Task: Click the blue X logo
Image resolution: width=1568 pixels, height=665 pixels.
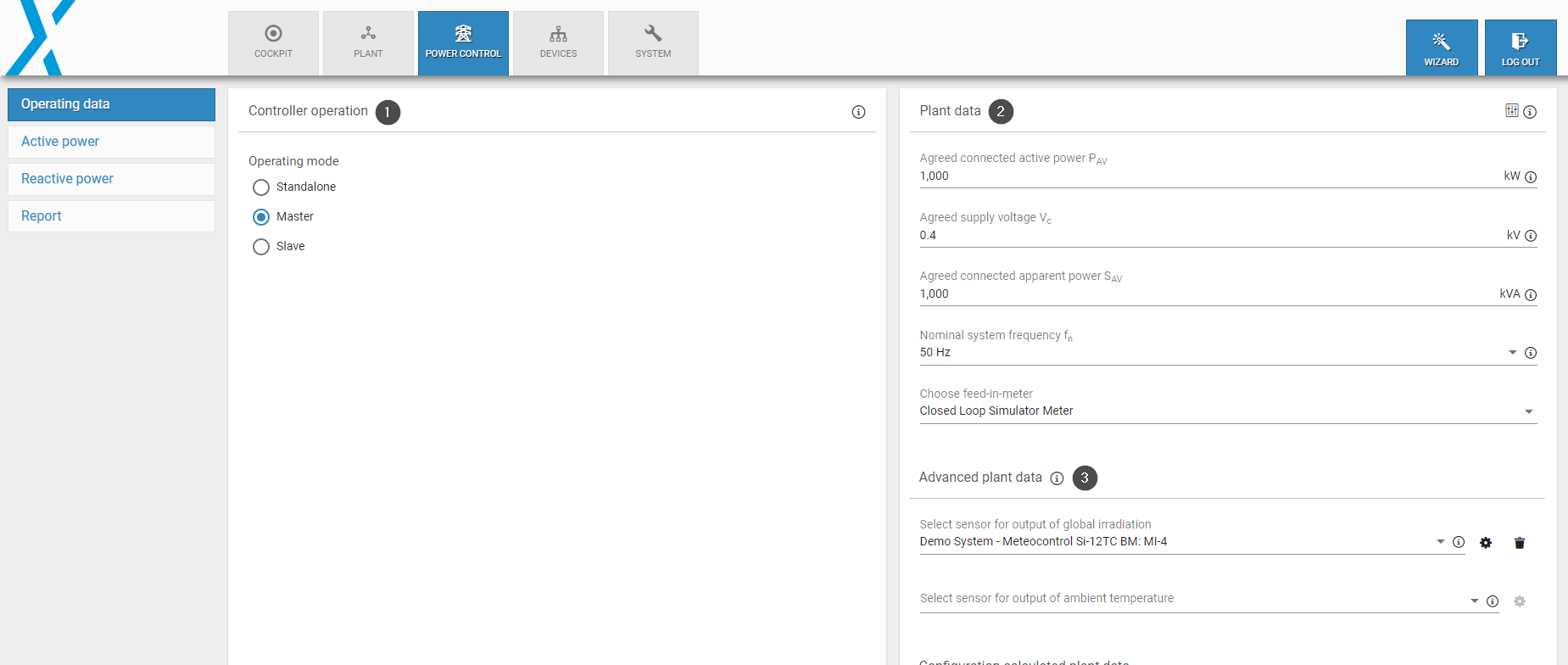Action: (38, 37)
